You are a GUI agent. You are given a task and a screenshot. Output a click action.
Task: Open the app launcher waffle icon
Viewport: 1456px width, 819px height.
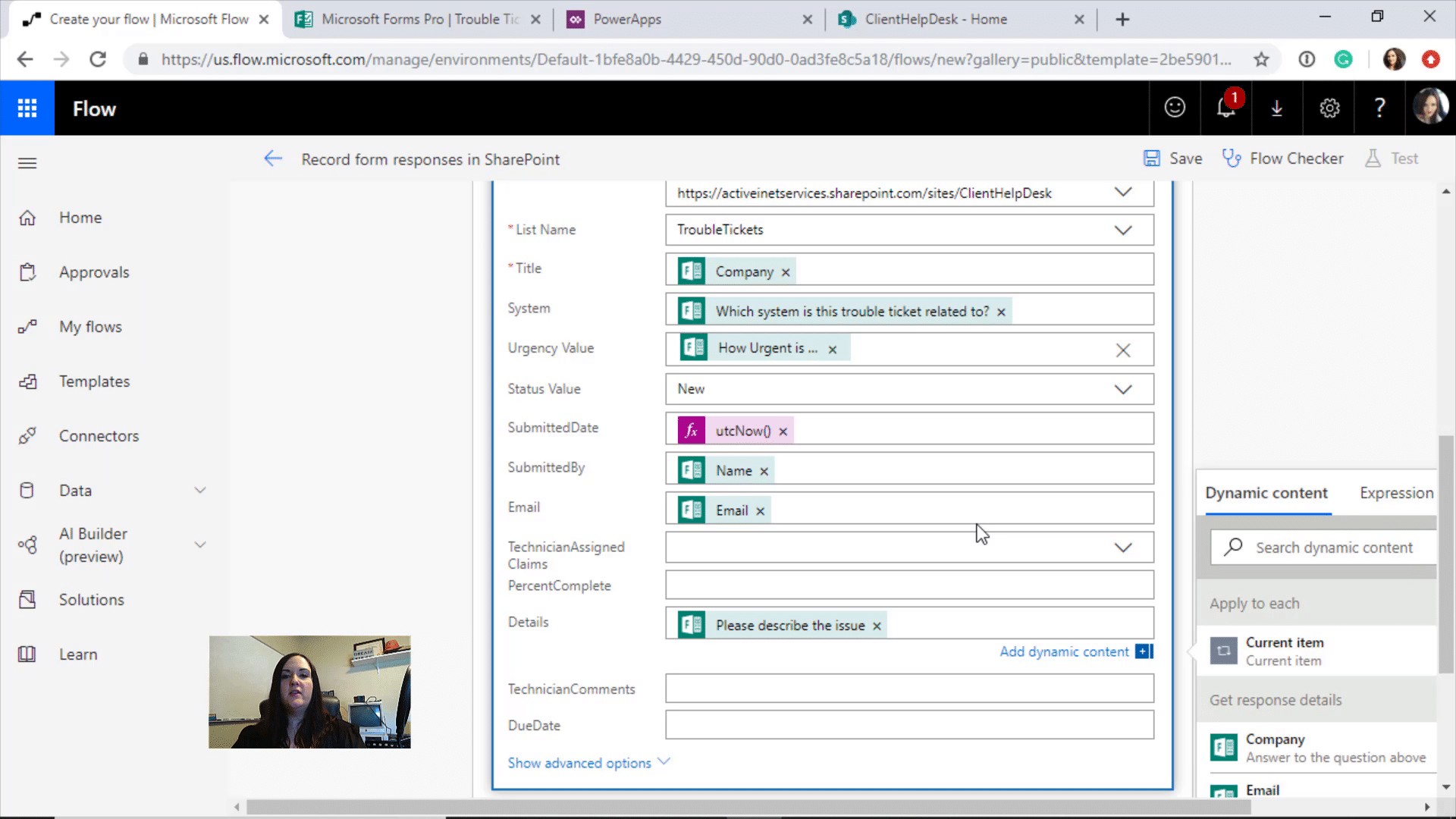pyautogui.click(x=27, y=108)
